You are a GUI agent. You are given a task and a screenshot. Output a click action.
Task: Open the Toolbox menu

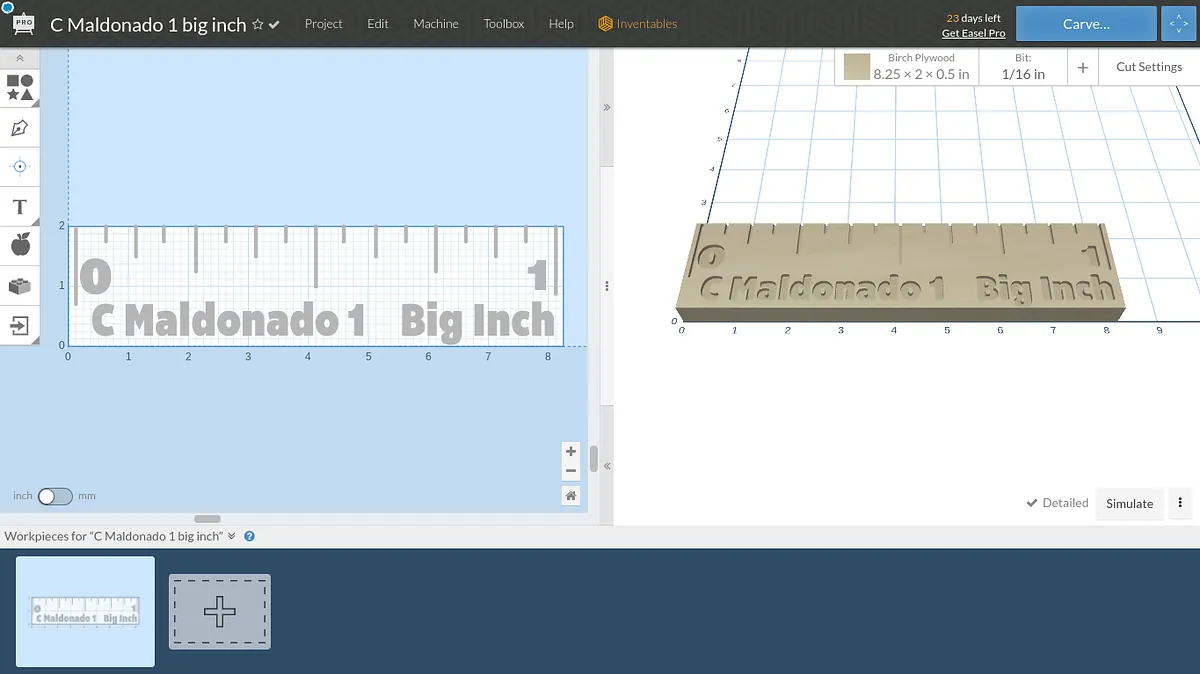503,24
